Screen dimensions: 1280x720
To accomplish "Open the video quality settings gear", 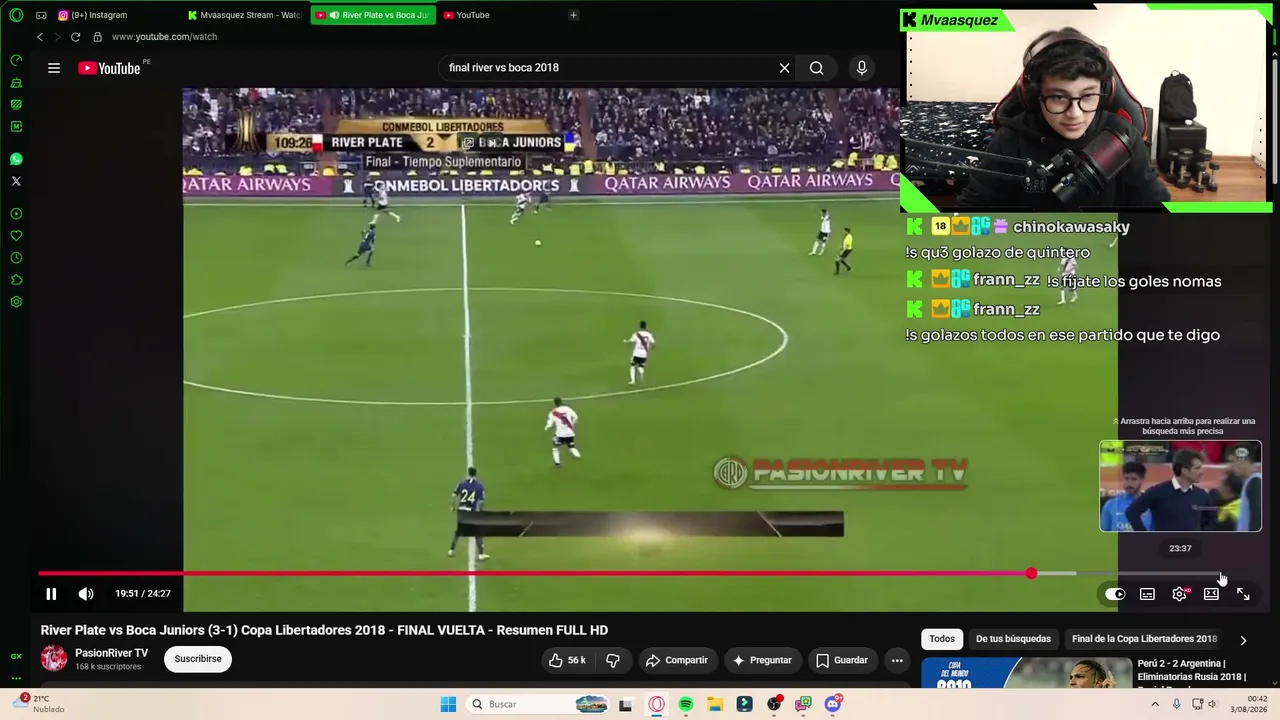I will (1180, 594).
